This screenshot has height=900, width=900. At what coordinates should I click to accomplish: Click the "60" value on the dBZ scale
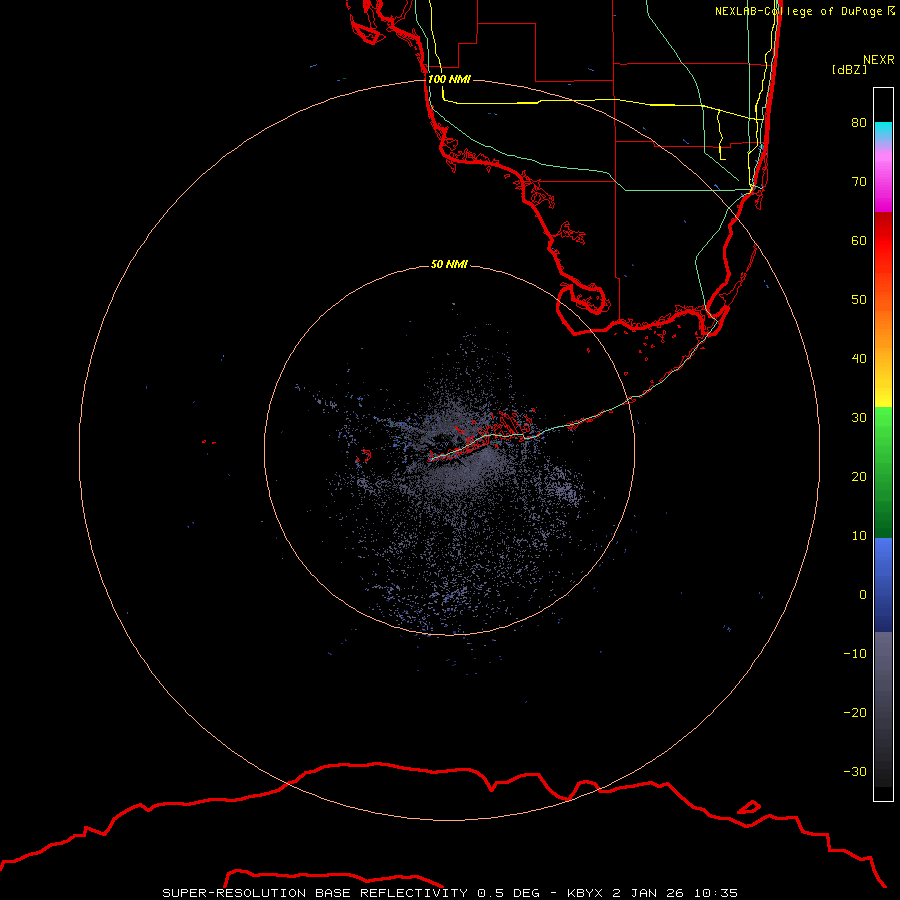859,241
